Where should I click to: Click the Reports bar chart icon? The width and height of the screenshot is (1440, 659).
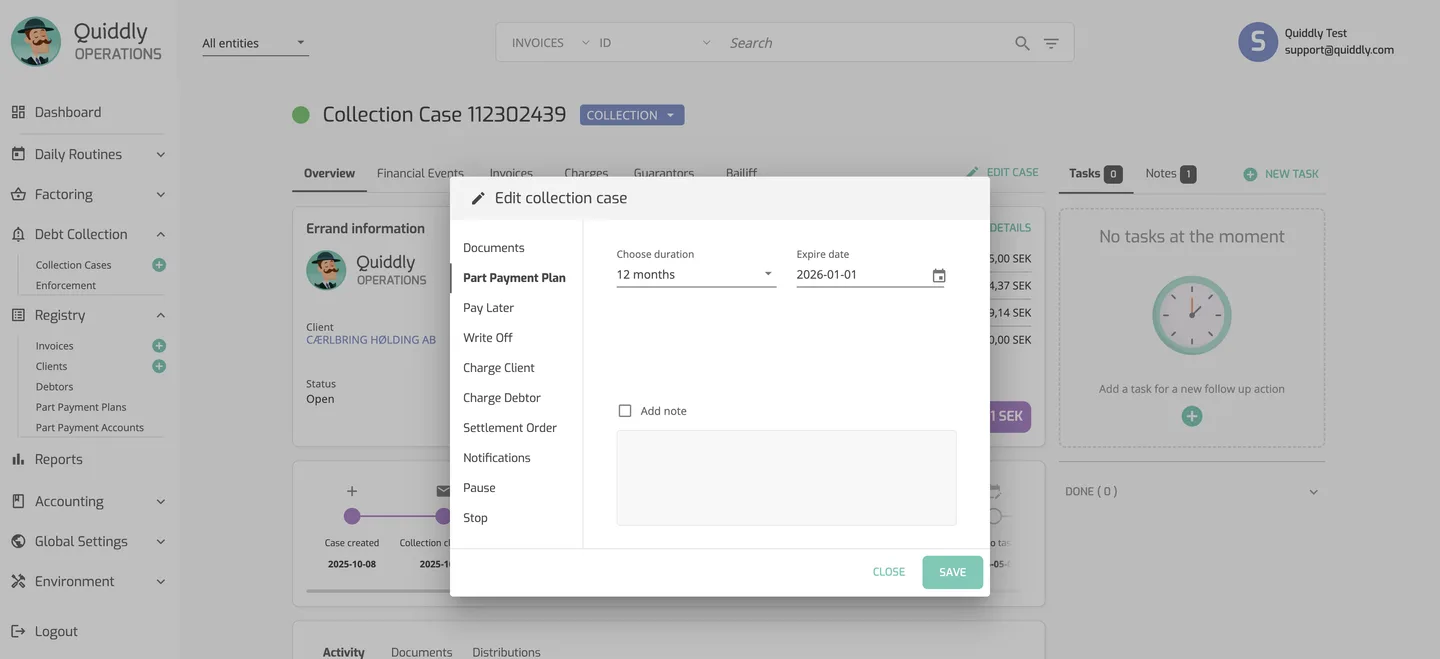tap(18, 459)
